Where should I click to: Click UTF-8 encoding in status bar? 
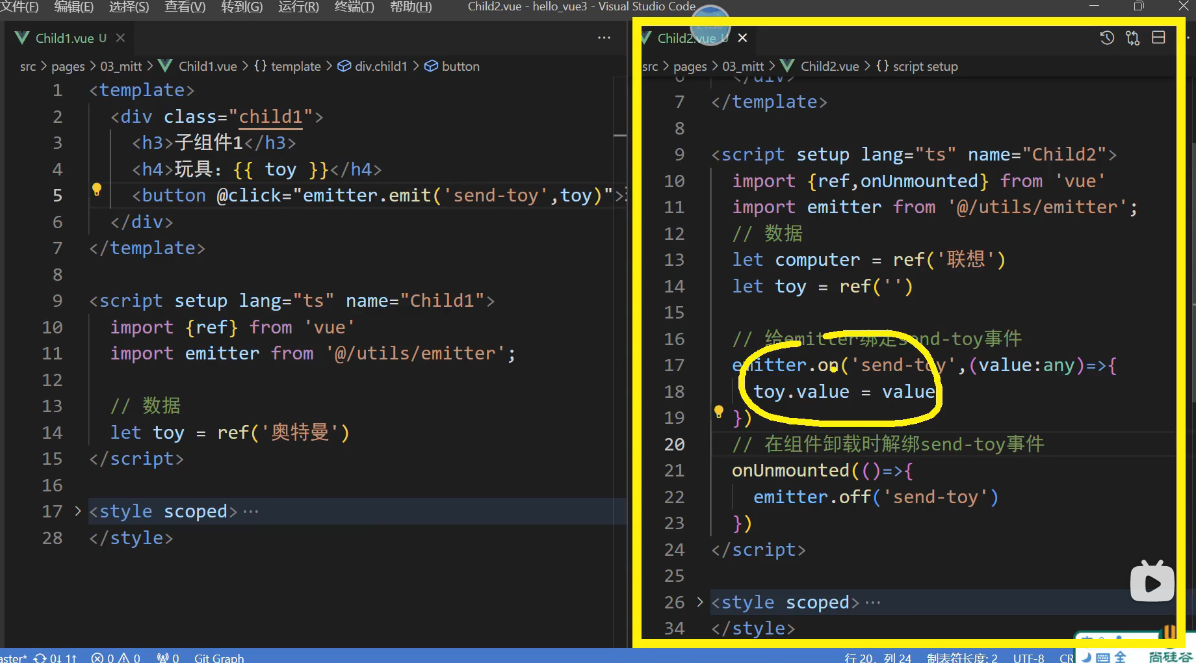tap(1028, 657)
